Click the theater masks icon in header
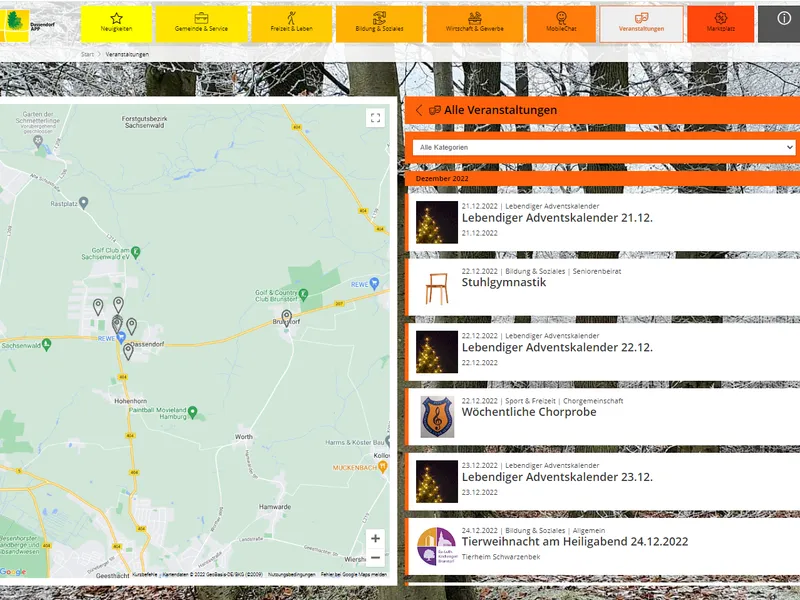The height and width of the screenshot is (600, 800). tap(435, 110)
